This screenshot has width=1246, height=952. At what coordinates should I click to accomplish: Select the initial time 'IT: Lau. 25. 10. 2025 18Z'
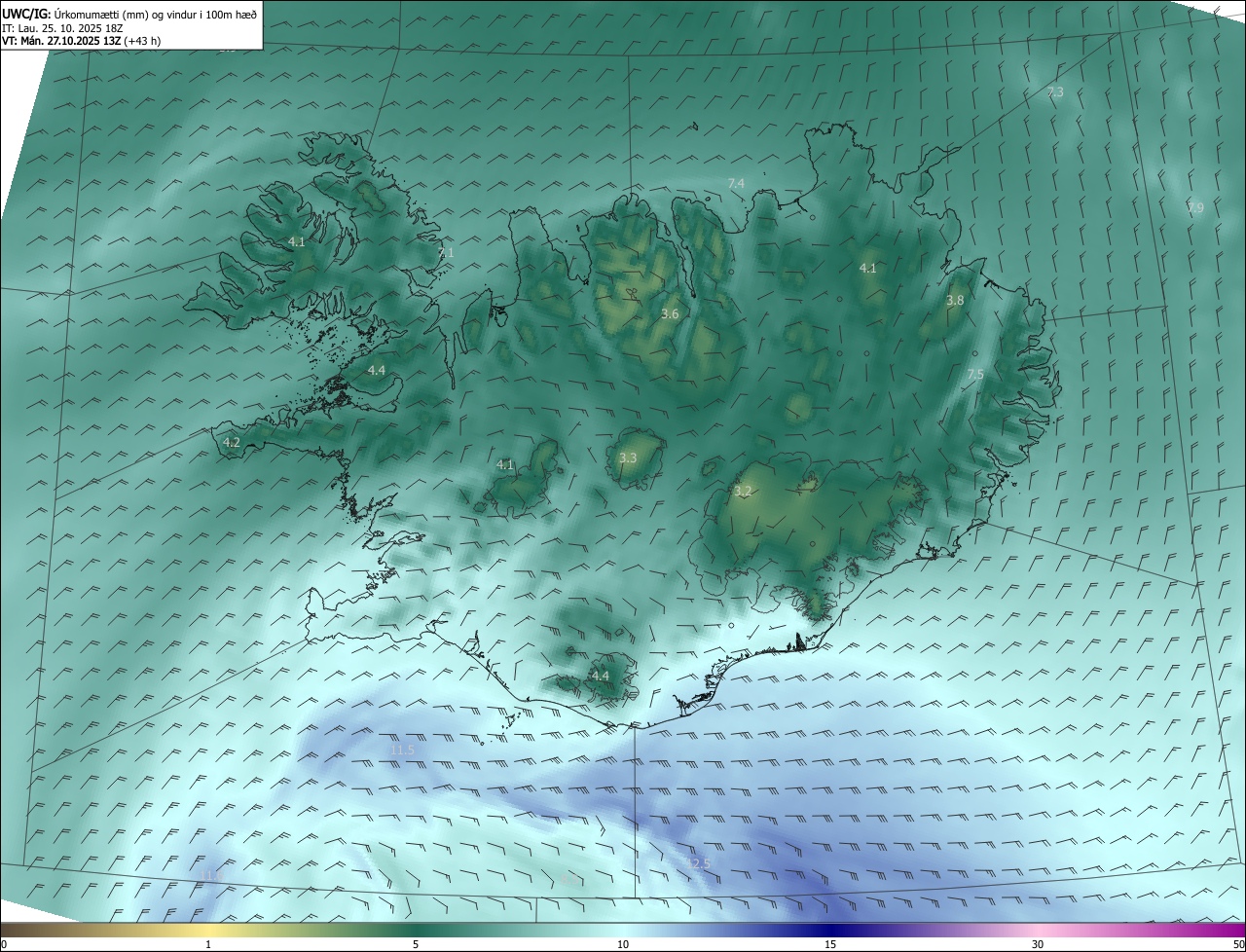pyautogui.click(x=62, y=27)
